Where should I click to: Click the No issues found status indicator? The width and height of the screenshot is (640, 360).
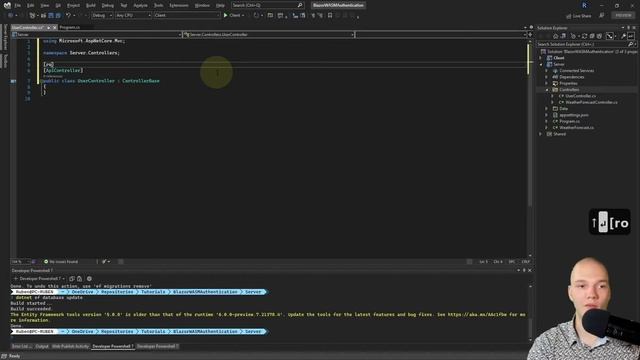point(61,262)
